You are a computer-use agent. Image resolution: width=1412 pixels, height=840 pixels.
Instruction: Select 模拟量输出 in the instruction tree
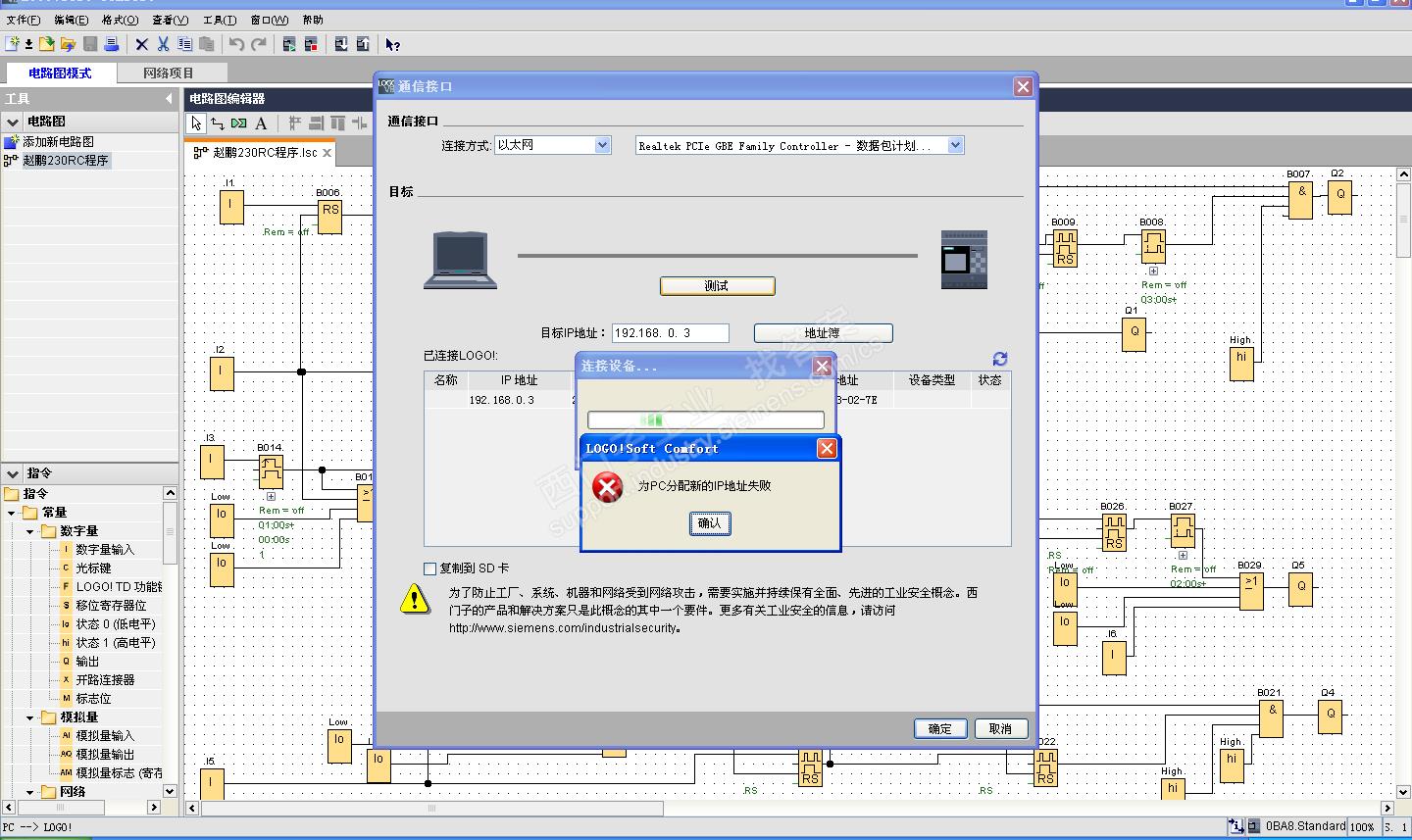pos(105,755)
